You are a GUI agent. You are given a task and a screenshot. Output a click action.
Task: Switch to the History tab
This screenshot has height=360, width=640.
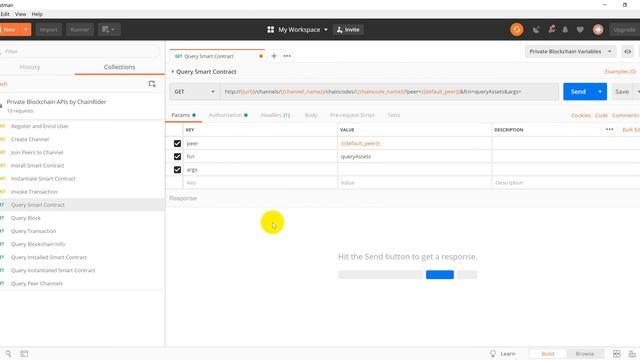[30, 67]
